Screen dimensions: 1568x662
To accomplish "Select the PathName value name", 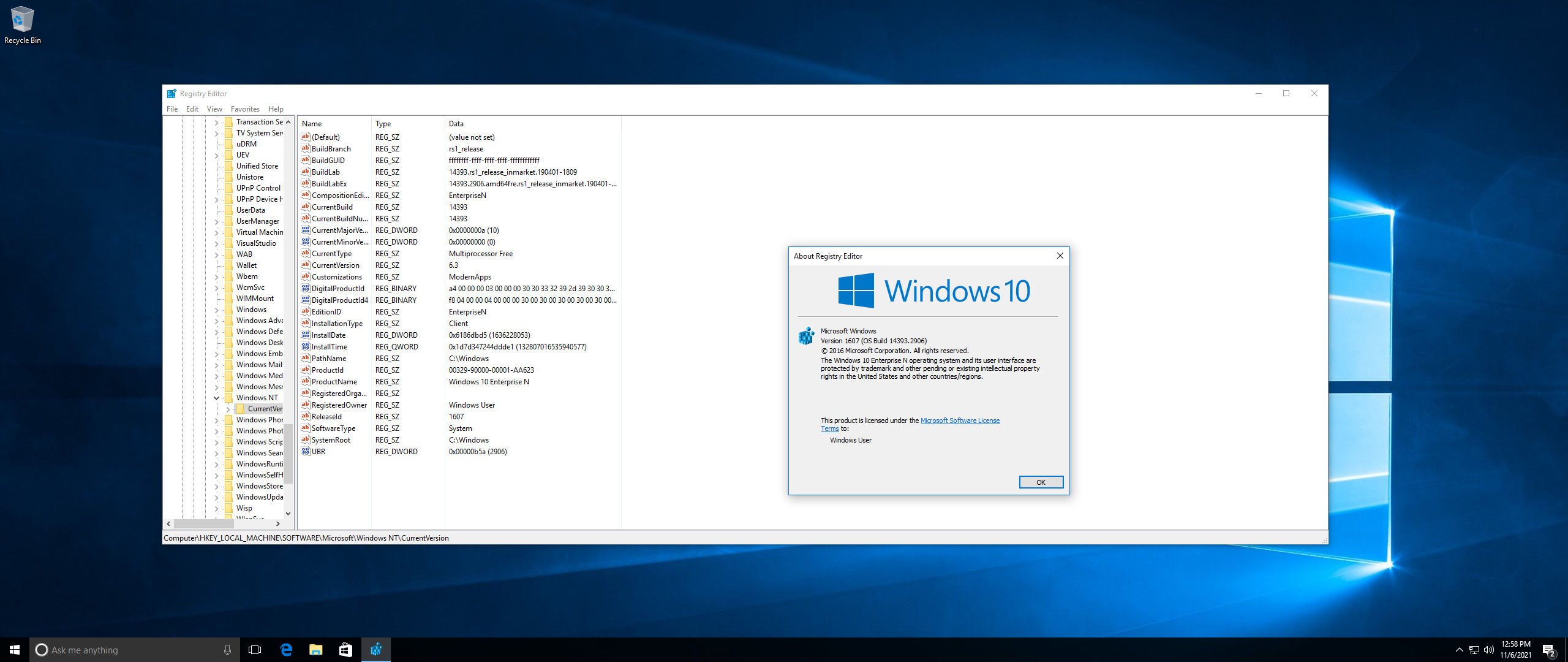I will (x=329, y=359).
